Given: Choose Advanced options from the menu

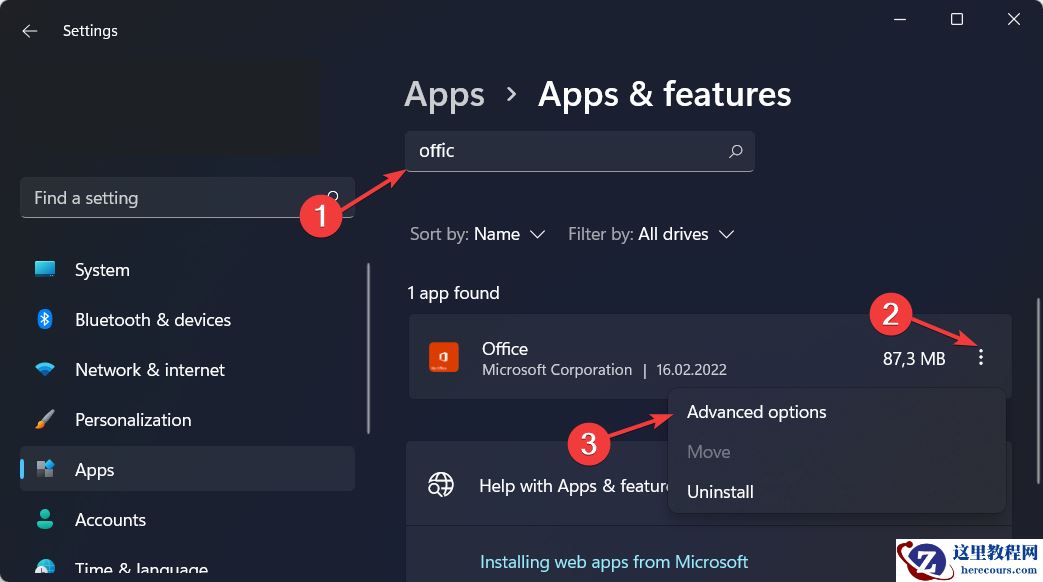Looking at the screenshot, I should (757, 411).
